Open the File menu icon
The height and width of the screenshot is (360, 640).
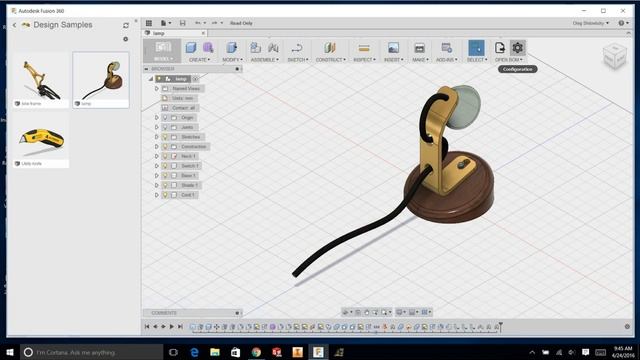tap(165, 23)
